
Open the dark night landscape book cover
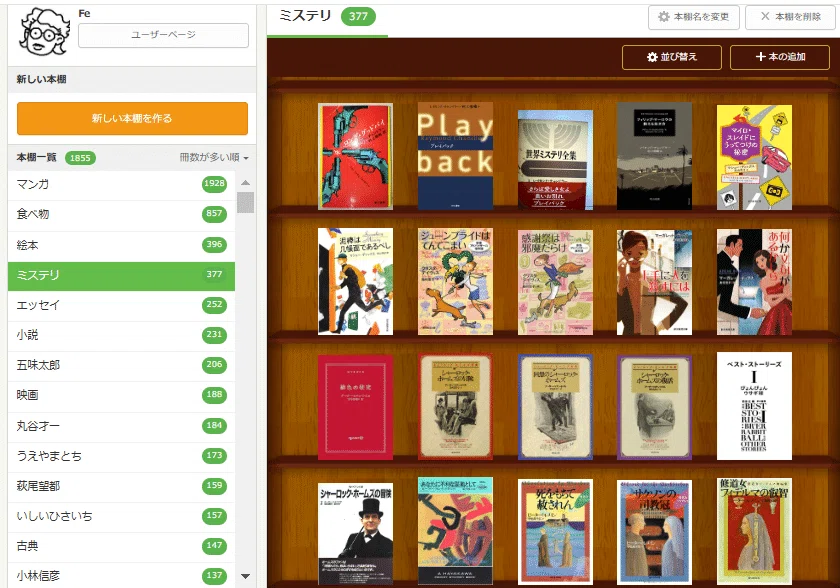654,156
